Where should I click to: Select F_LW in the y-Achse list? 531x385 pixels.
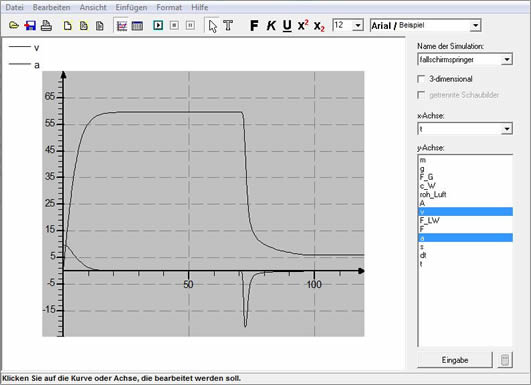(x=465, y=220)
